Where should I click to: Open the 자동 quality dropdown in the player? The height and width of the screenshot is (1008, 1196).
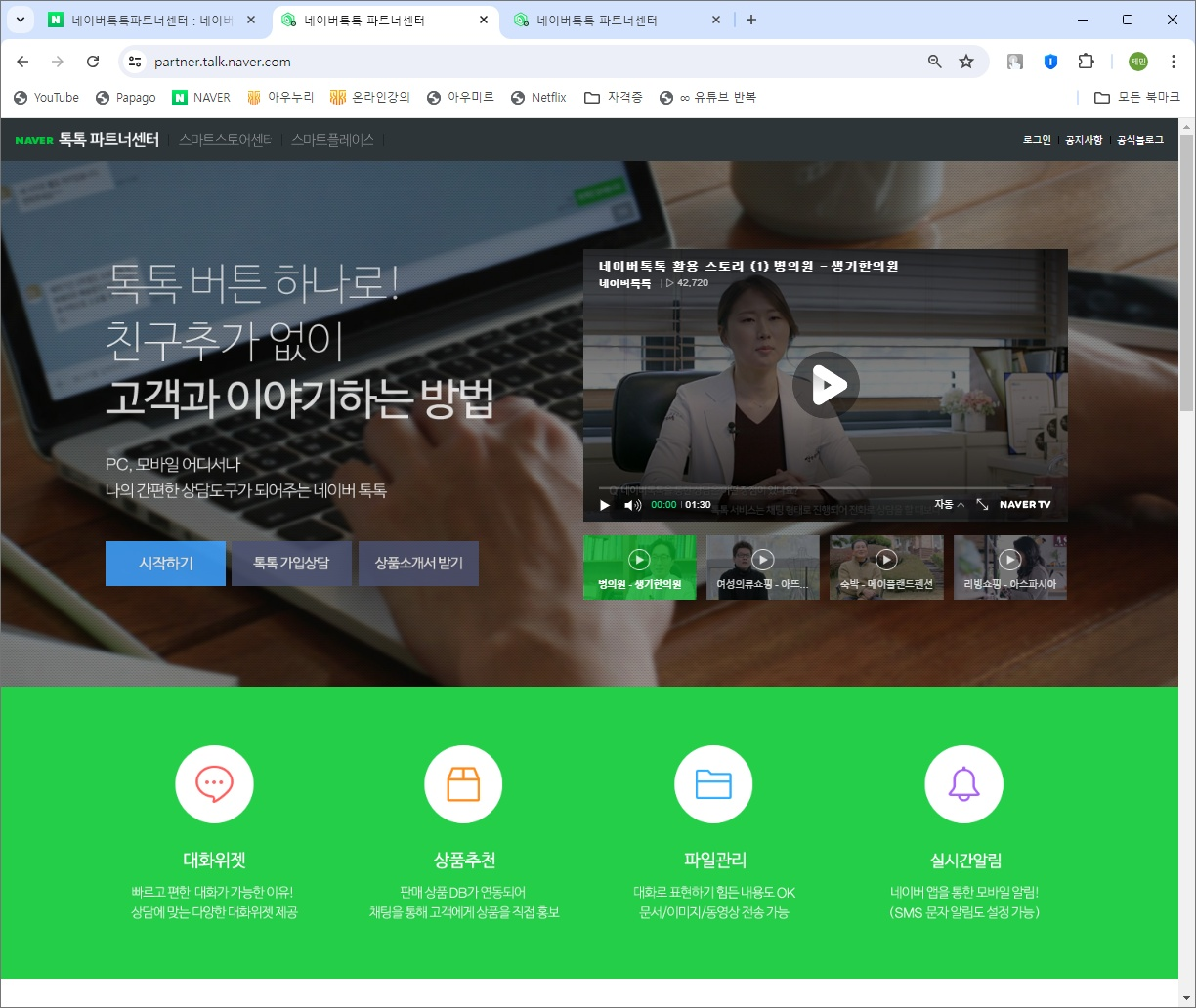946,505
